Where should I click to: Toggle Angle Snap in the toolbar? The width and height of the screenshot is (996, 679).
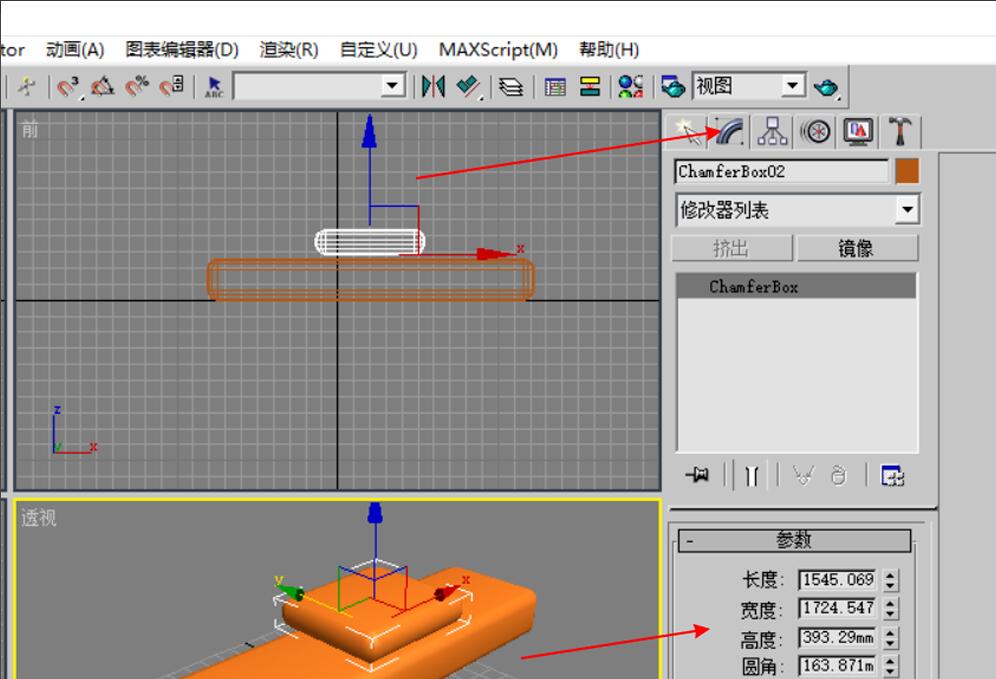(x=102, y=87)
